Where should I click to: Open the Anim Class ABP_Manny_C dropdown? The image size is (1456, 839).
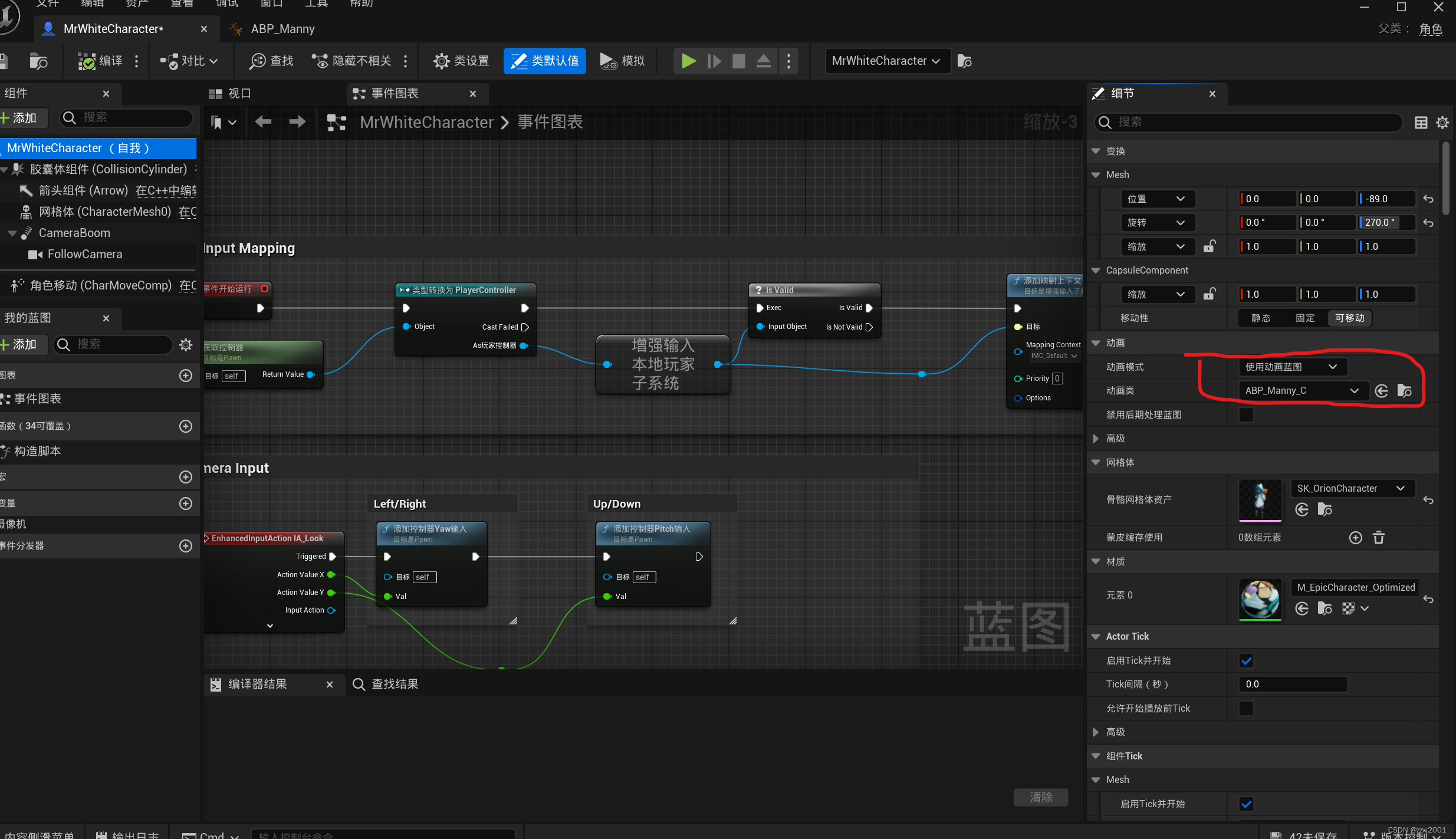(x=1303, y=390)
